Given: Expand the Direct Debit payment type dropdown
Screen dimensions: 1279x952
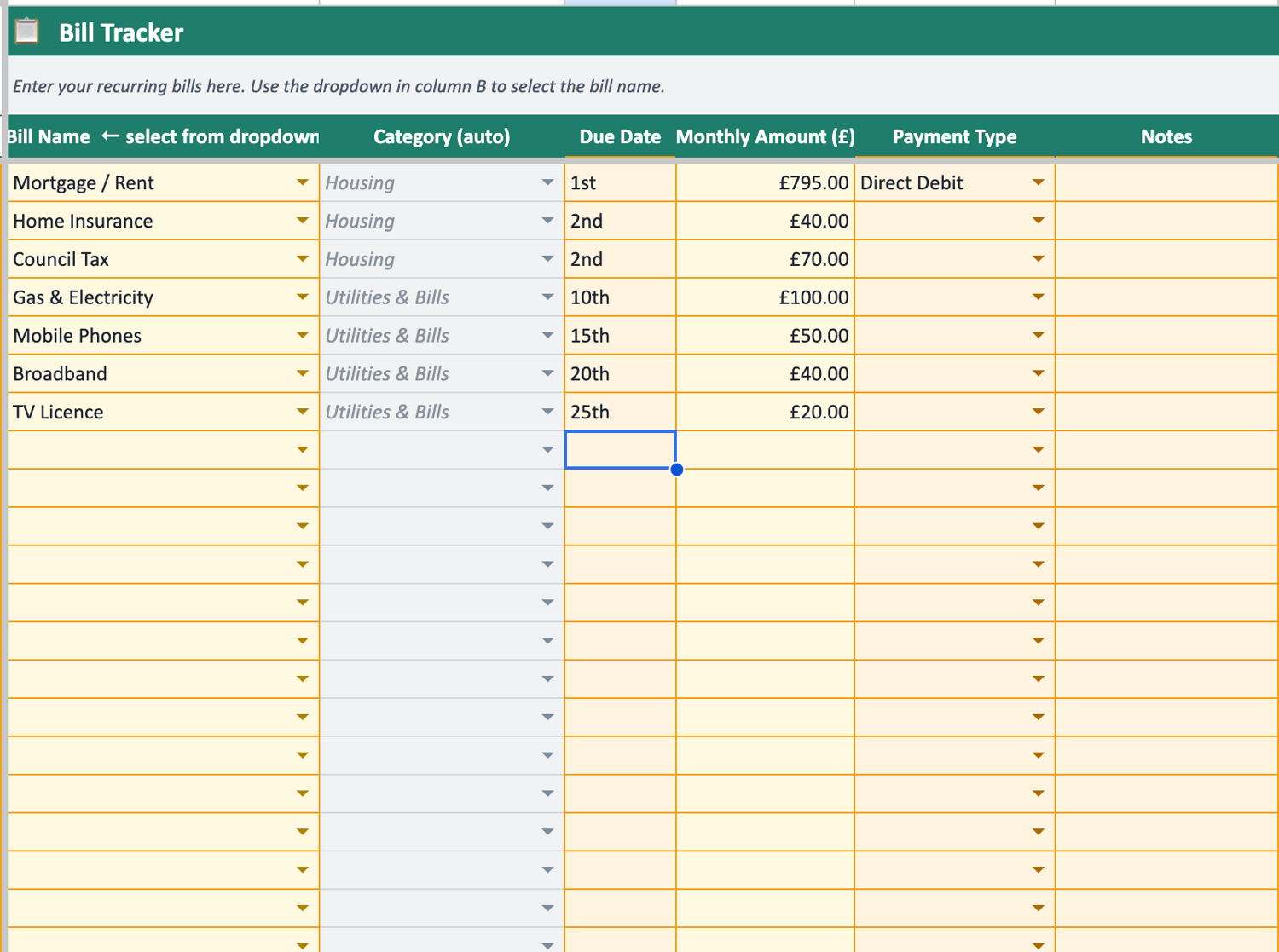Looking at the screenshot, I should click(1038, 182).
